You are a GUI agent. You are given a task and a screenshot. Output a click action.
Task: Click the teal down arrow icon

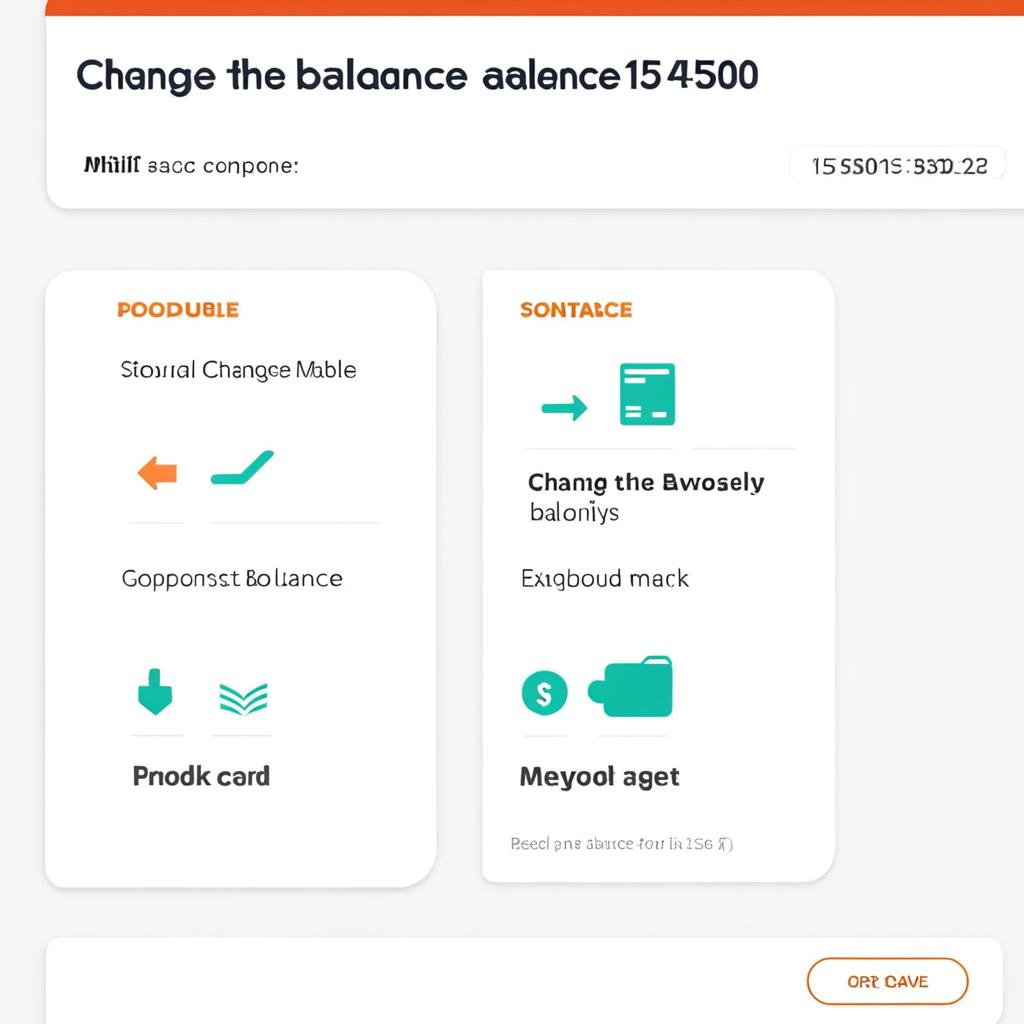coord(154,691)
